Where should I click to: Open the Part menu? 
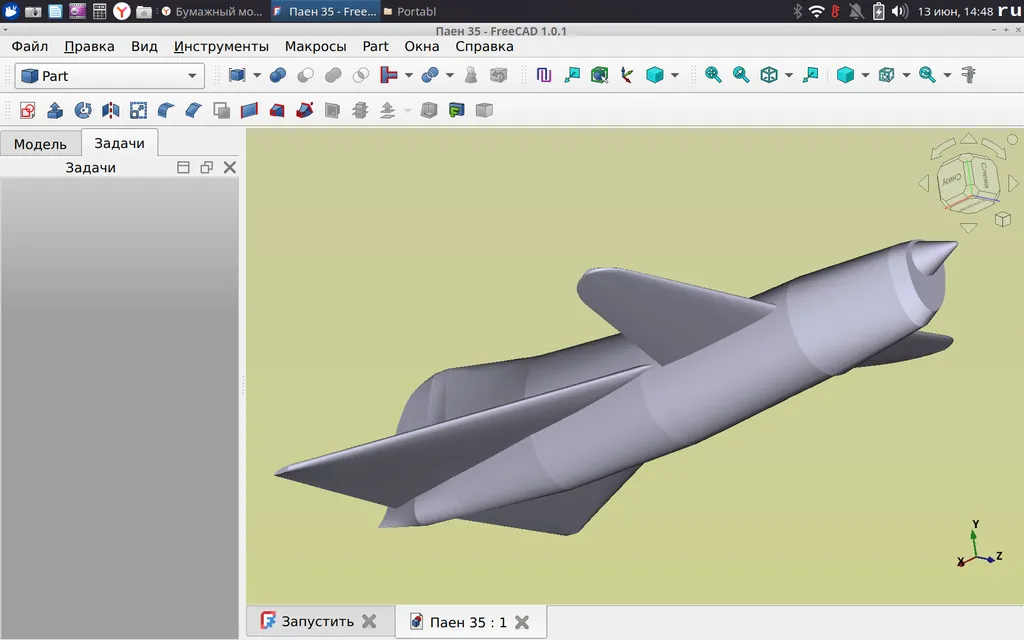[376, 46]
